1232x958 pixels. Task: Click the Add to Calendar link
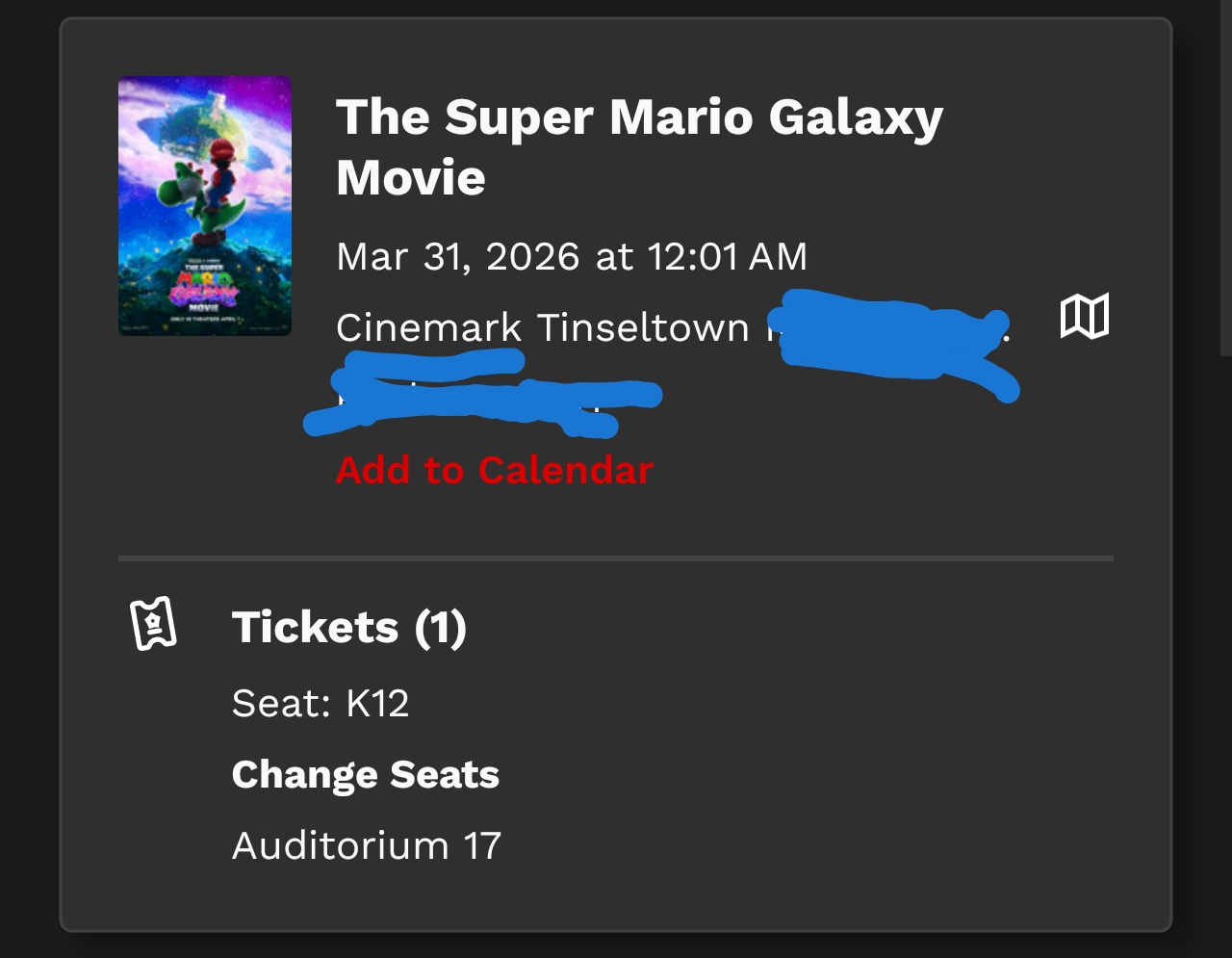[495, 470]
